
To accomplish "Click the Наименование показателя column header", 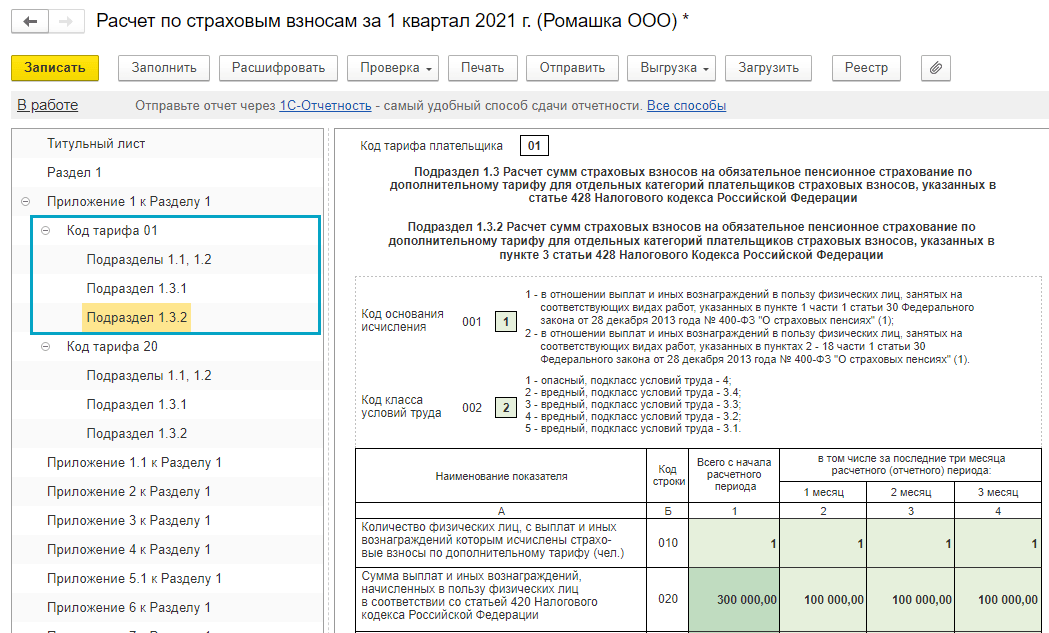I will pos(501,476).
